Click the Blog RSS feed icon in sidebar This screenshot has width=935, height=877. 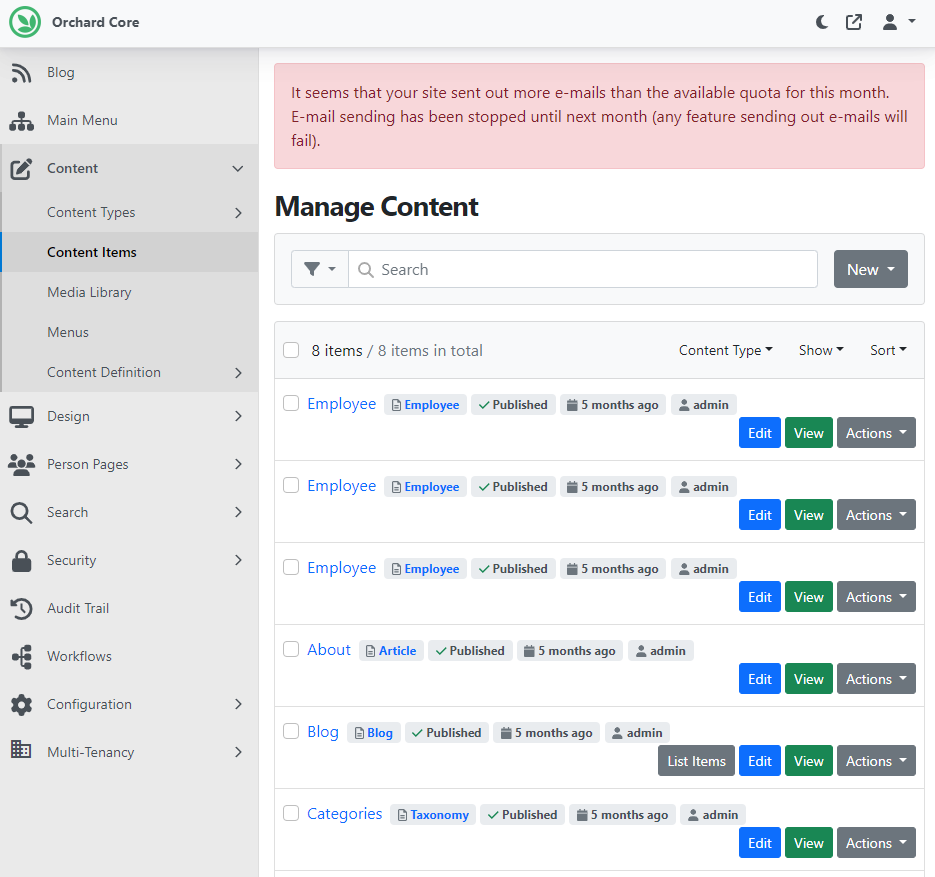[21, 73]
